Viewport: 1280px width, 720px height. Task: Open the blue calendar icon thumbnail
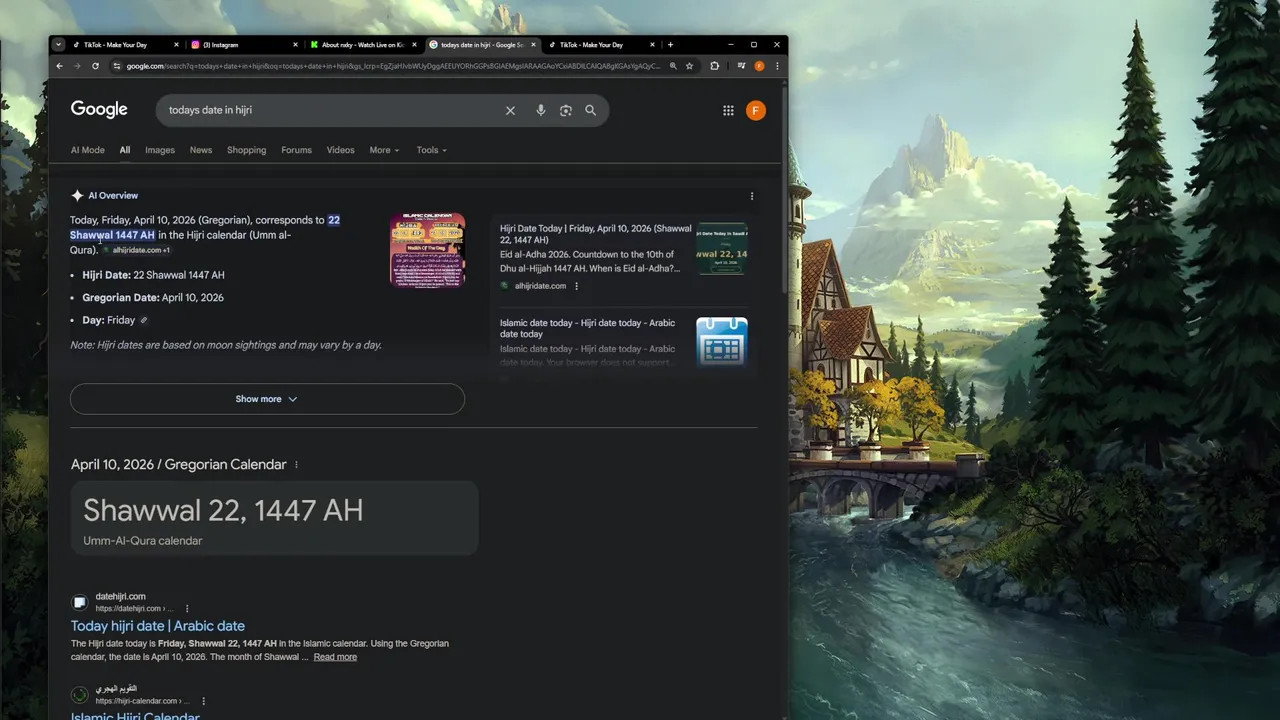tap(722, 342)
